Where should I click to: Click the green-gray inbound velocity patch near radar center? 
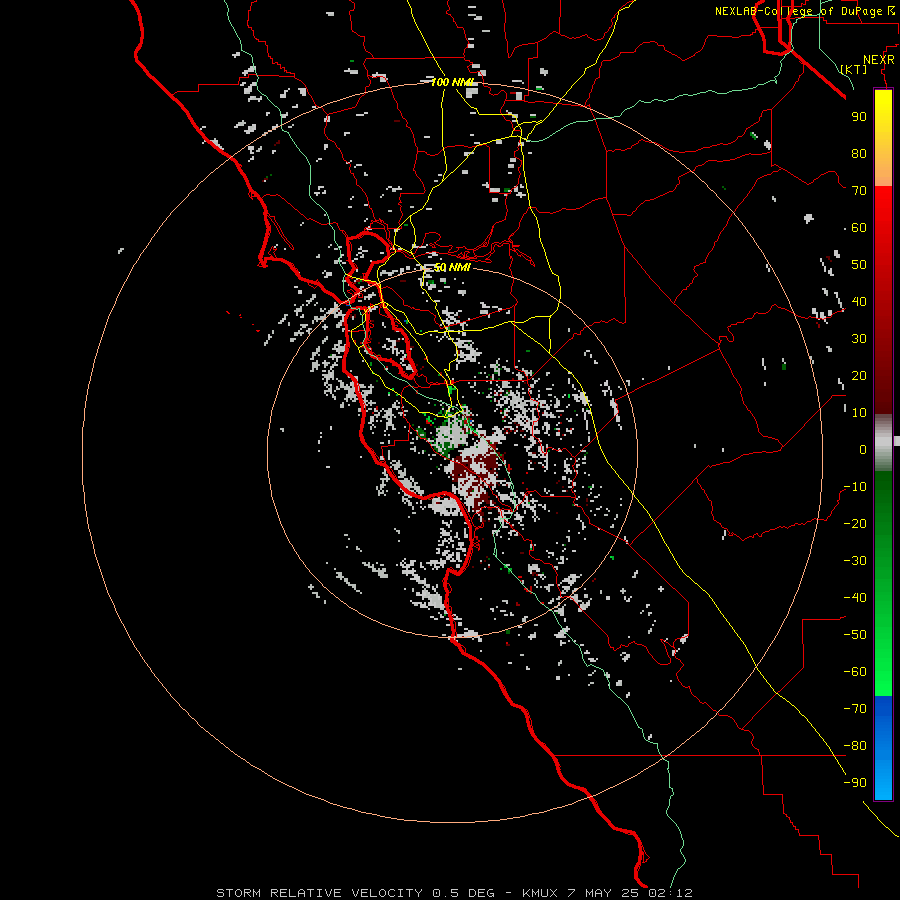(x=451, y=436)
